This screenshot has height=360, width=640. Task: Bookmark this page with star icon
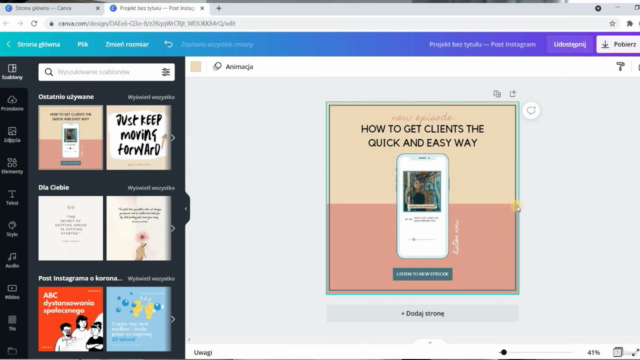(x=612, y=24)
